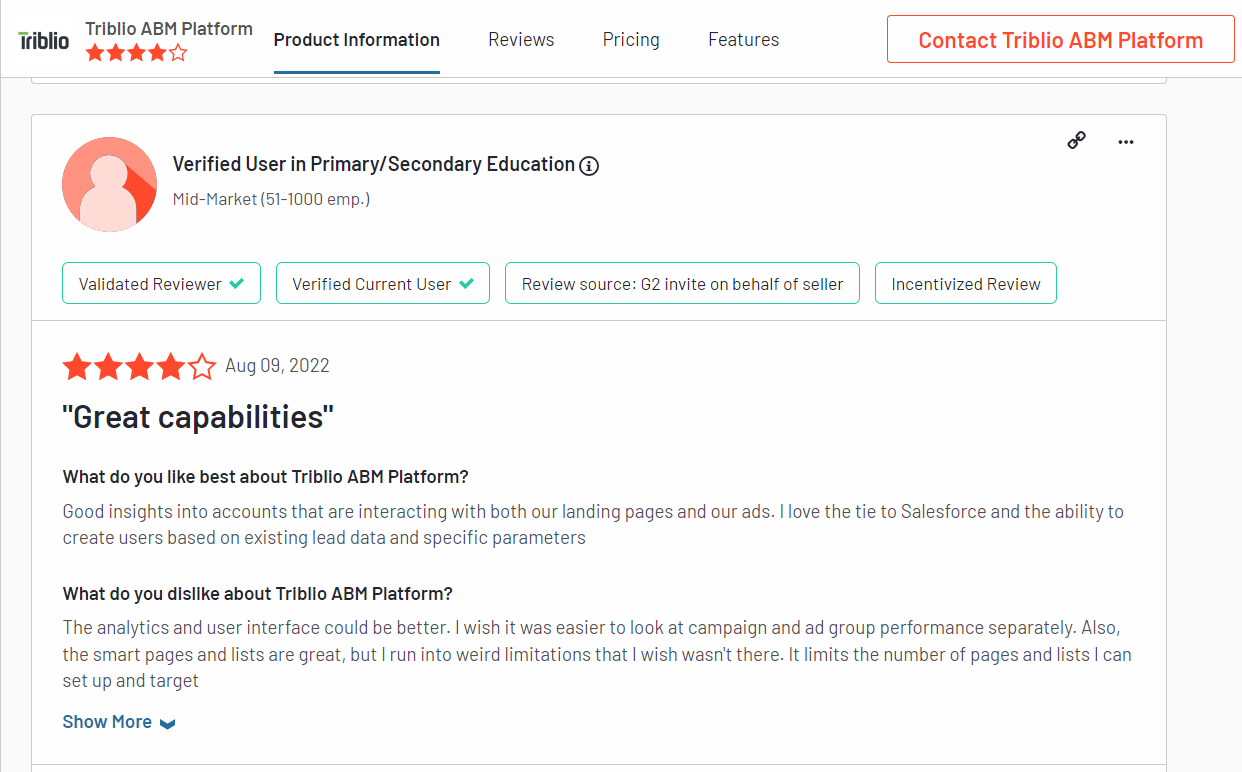Select the Product Information tab
The height and width of the screenshot is (772, 1242).
click(356, 40)
